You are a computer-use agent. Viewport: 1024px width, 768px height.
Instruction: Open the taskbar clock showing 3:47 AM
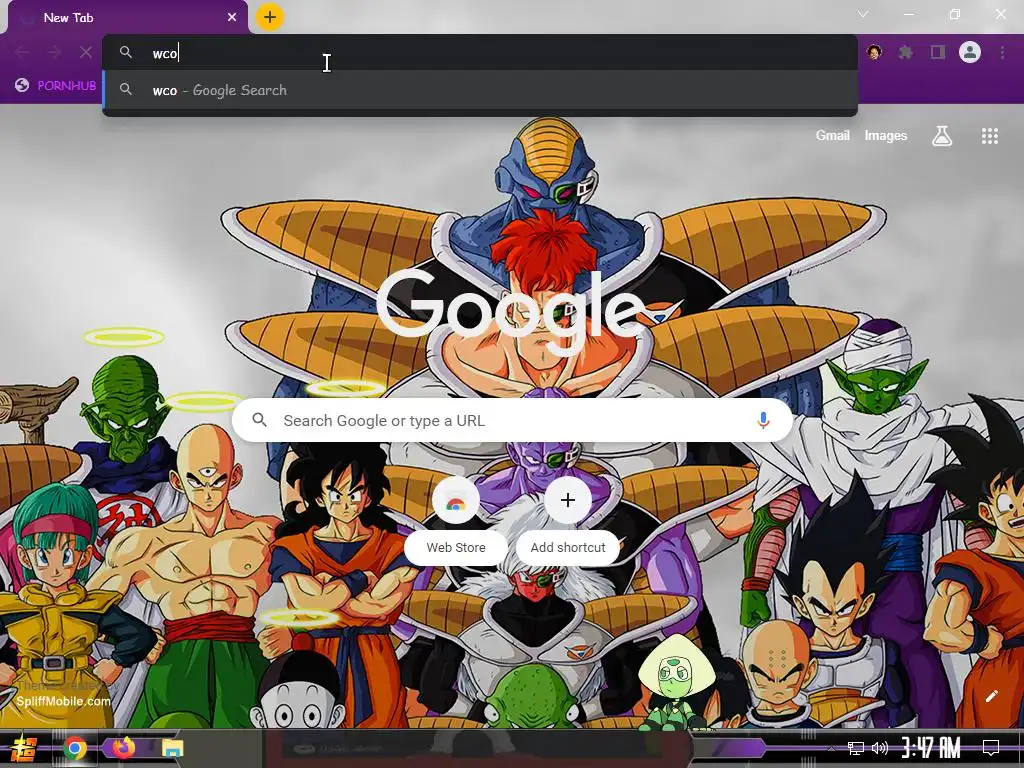pyautogui.click(x=931, y=748)
